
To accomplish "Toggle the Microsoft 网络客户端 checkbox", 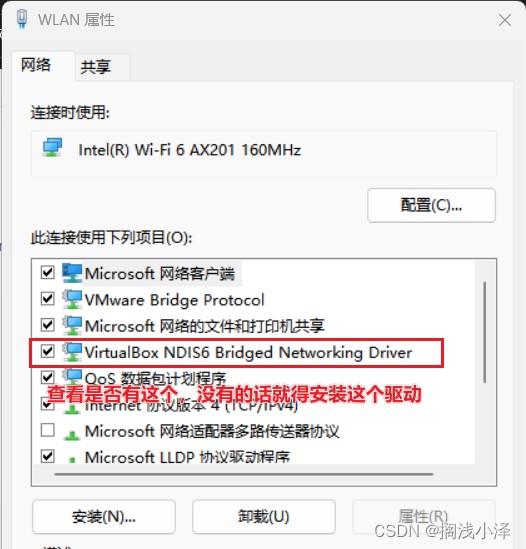I will tap(48, 272).
